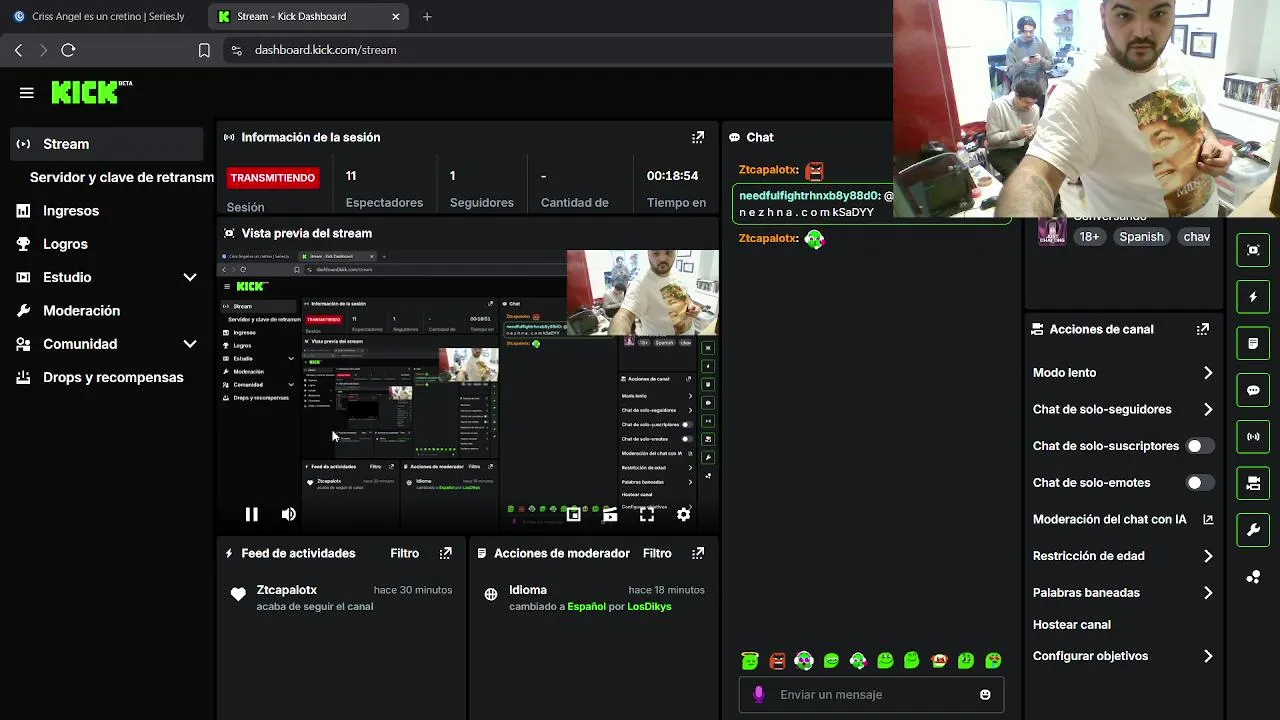Open Restricción de edad chevron
Viewport: 1280px width, 720px height.
[x=1208, y=556]
